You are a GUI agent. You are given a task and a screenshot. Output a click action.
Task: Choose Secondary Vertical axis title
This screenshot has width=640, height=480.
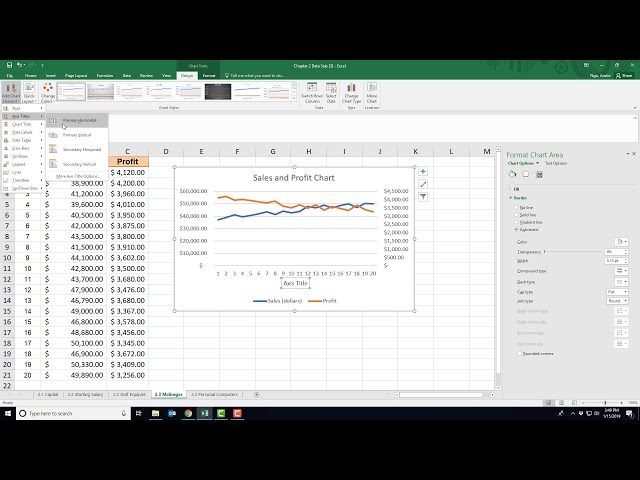point(78,164)
